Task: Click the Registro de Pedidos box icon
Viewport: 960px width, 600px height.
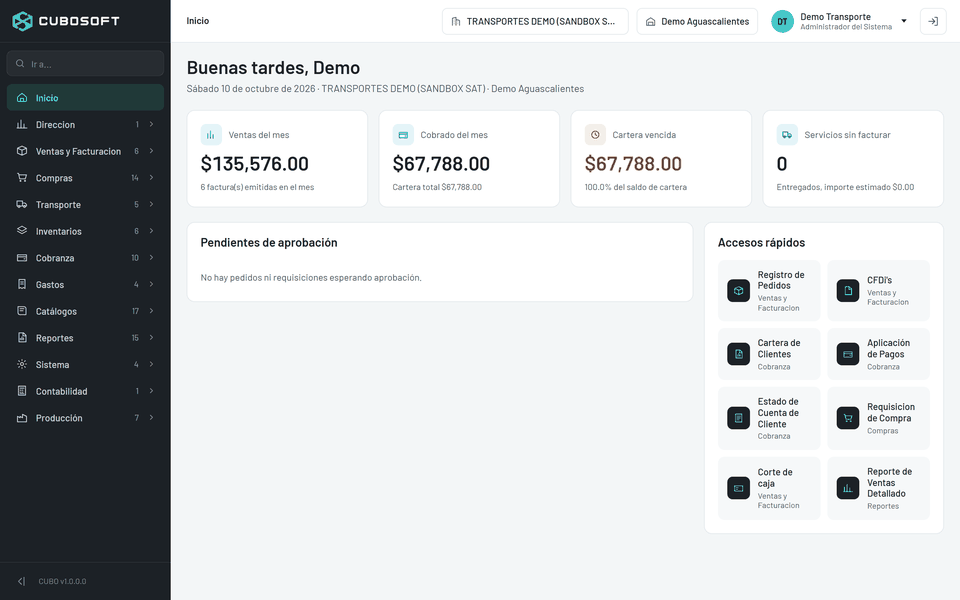Action: tap(738, 291)
